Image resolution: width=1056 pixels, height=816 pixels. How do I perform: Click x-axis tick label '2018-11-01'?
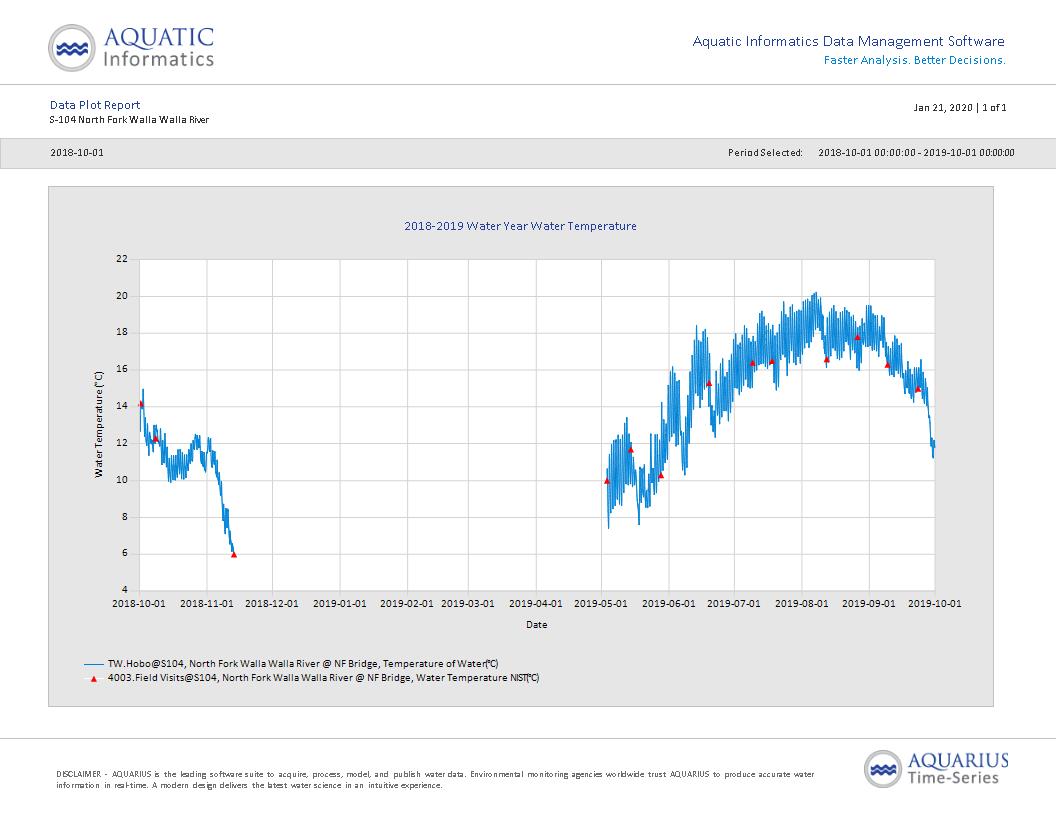207,603
